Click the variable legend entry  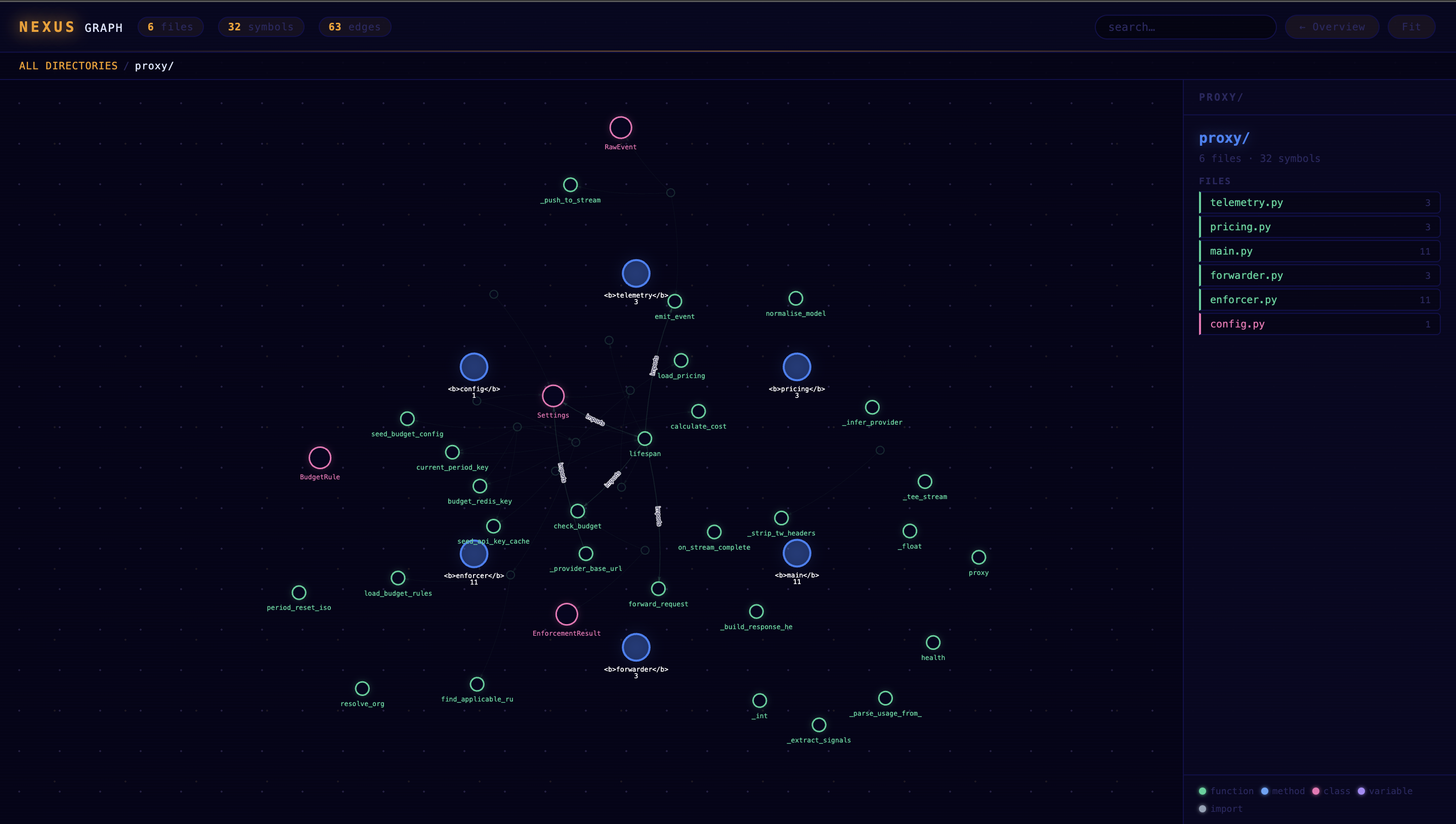(1385, 791)
